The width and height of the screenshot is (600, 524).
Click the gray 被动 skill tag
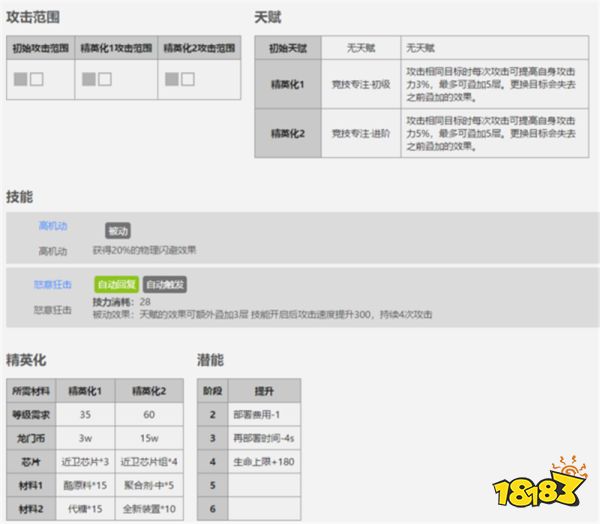pos(118,230)
